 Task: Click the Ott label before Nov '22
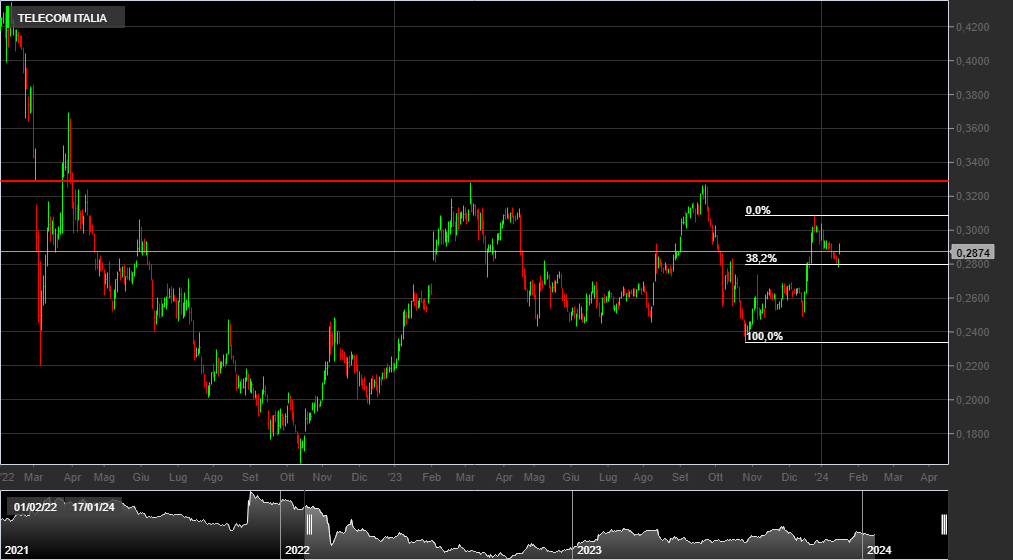pyautogui.click(x=287, y=478)
